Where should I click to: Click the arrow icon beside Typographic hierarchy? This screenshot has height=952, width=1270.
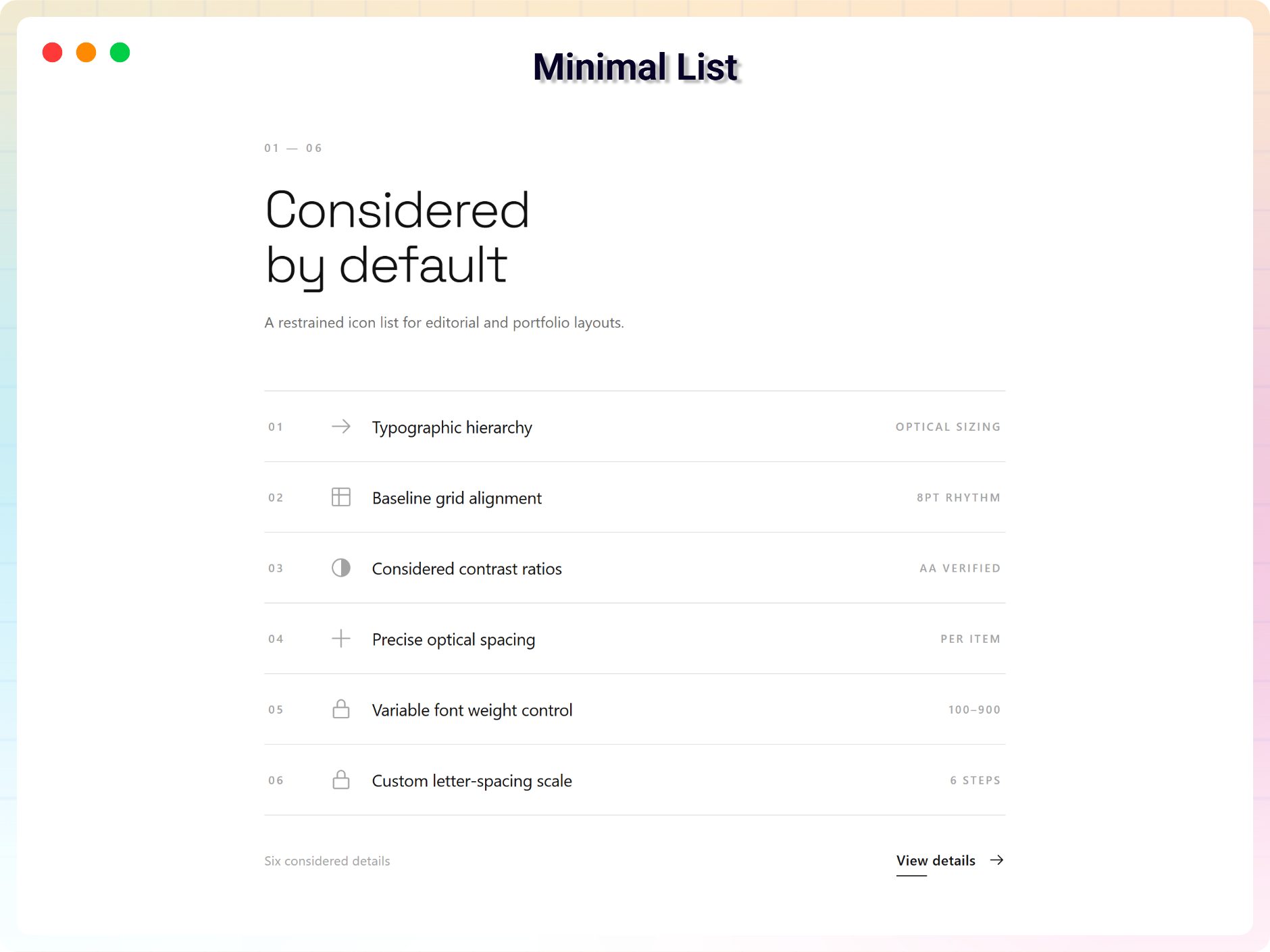click(341, 427)
